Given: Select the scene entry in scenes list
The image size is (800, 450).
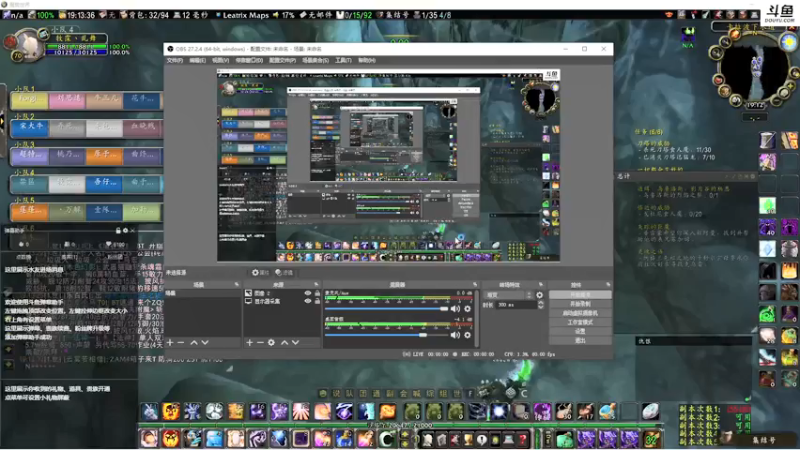Looking at the screenshot, I should tap(203, 293).
